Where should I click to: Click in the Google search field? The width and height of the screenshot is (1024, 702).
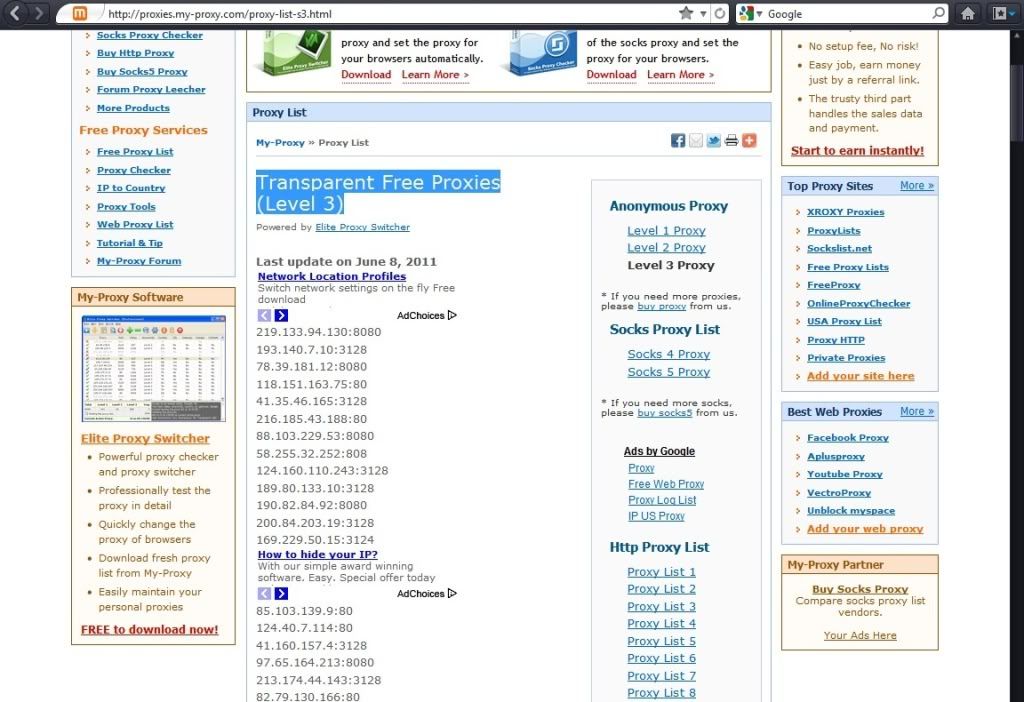[847, 14]
